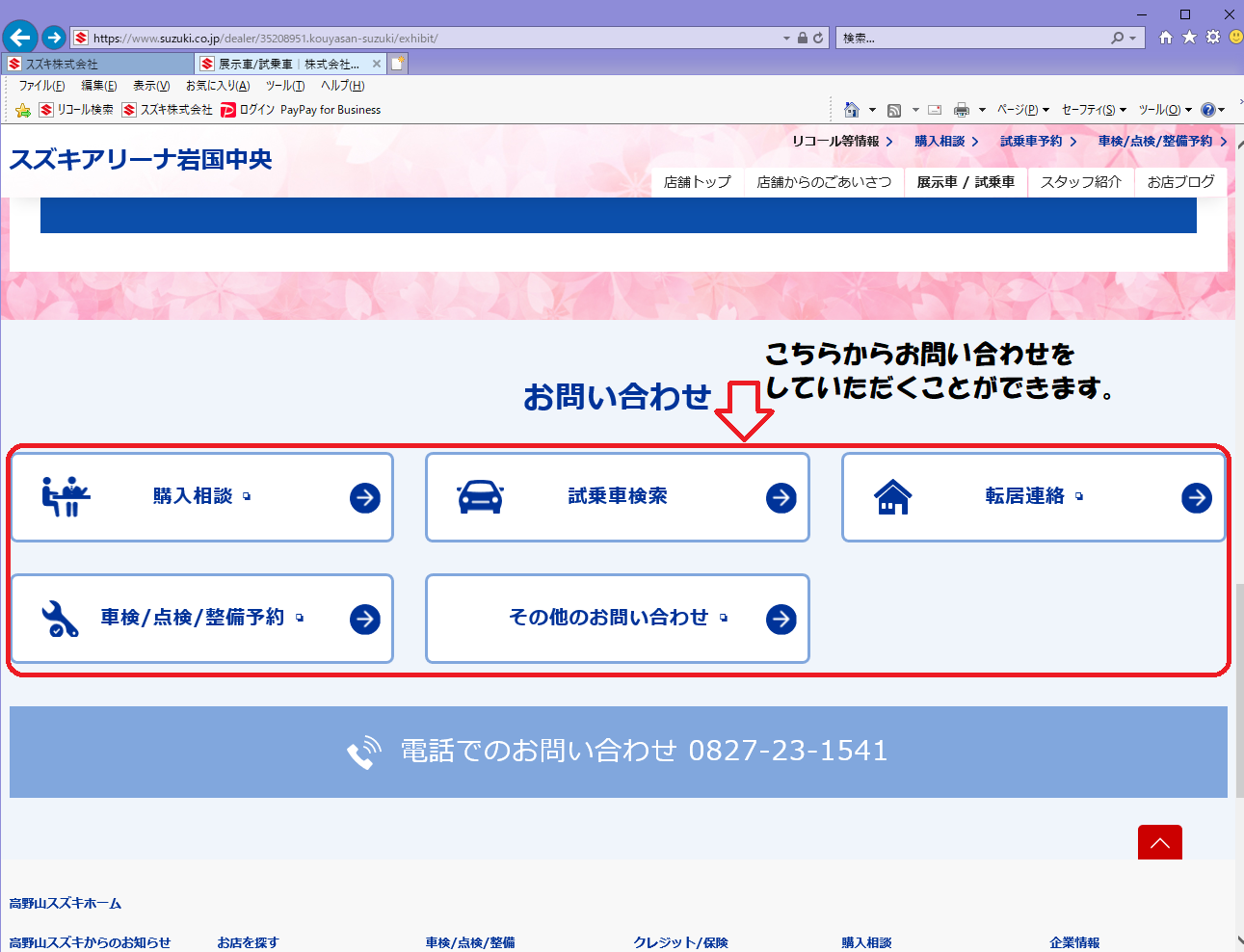Select the お店ブログ navigation tab

[1180, 182]
